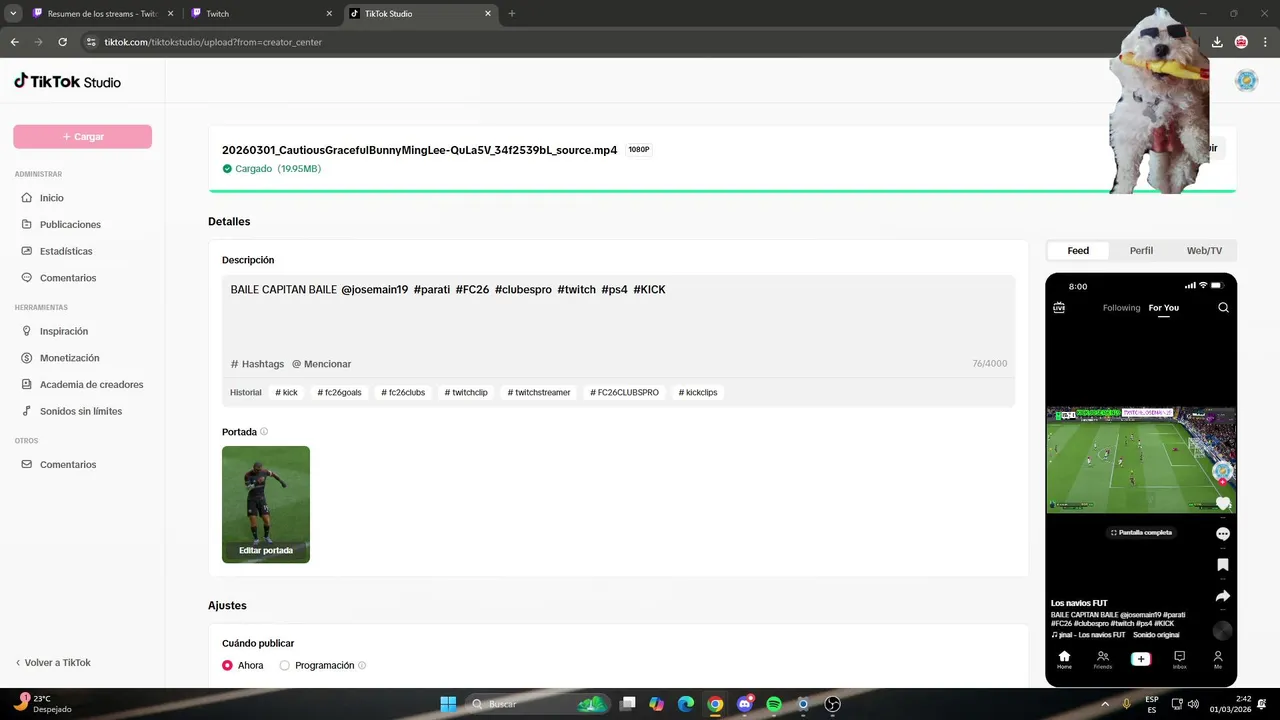The image size is (1280, 720).
Task: Click the Friends icon in phone preview
Action: click(1103, 659)
